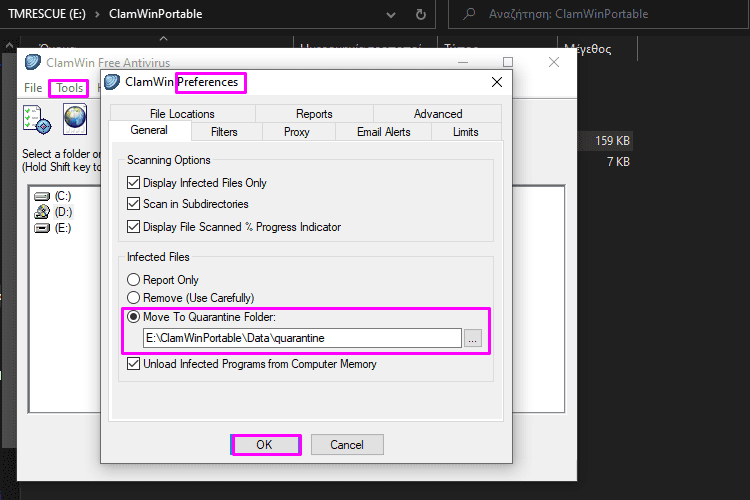750x500 pixels.
Task: Toggle Display File Scanned % Progress Indicator
Action: point(133,226)
